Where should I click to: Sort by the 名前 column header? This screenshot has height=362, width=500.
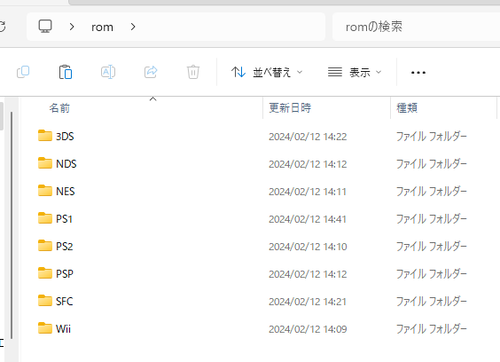pos(59,108)
